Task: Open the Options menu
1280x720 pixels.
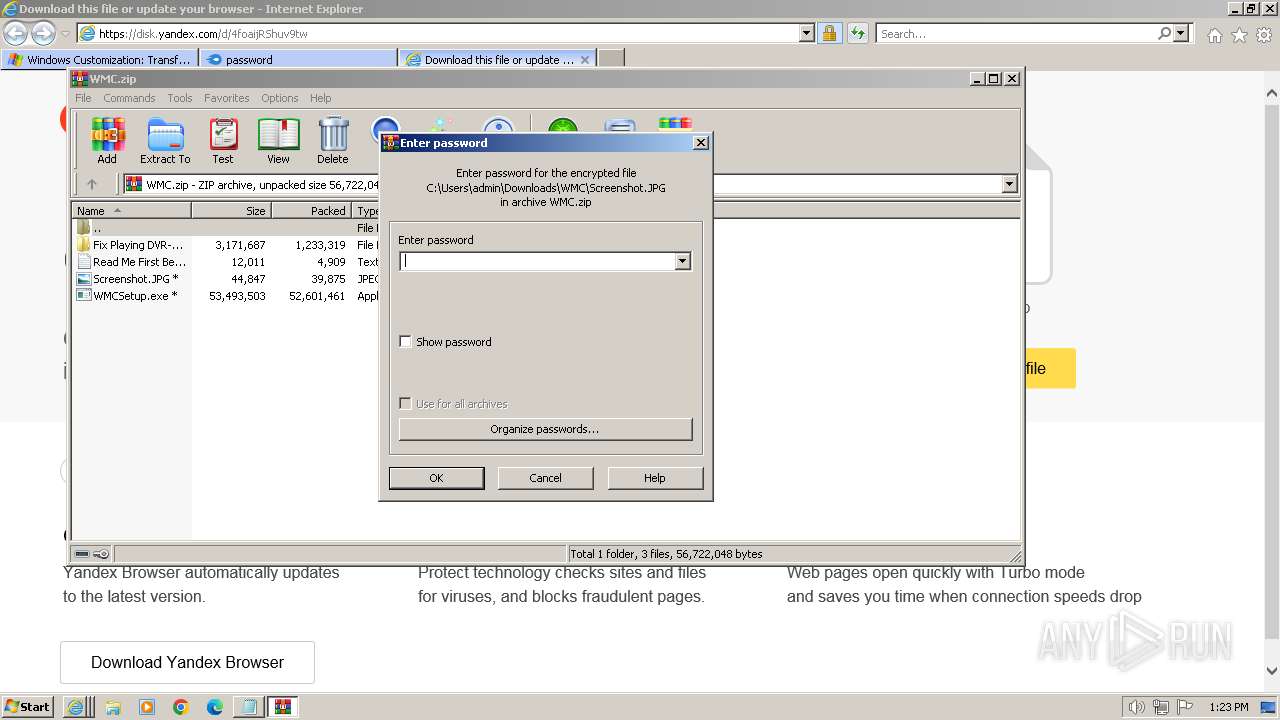Action: pyautogui.click(x=280, y=98)
